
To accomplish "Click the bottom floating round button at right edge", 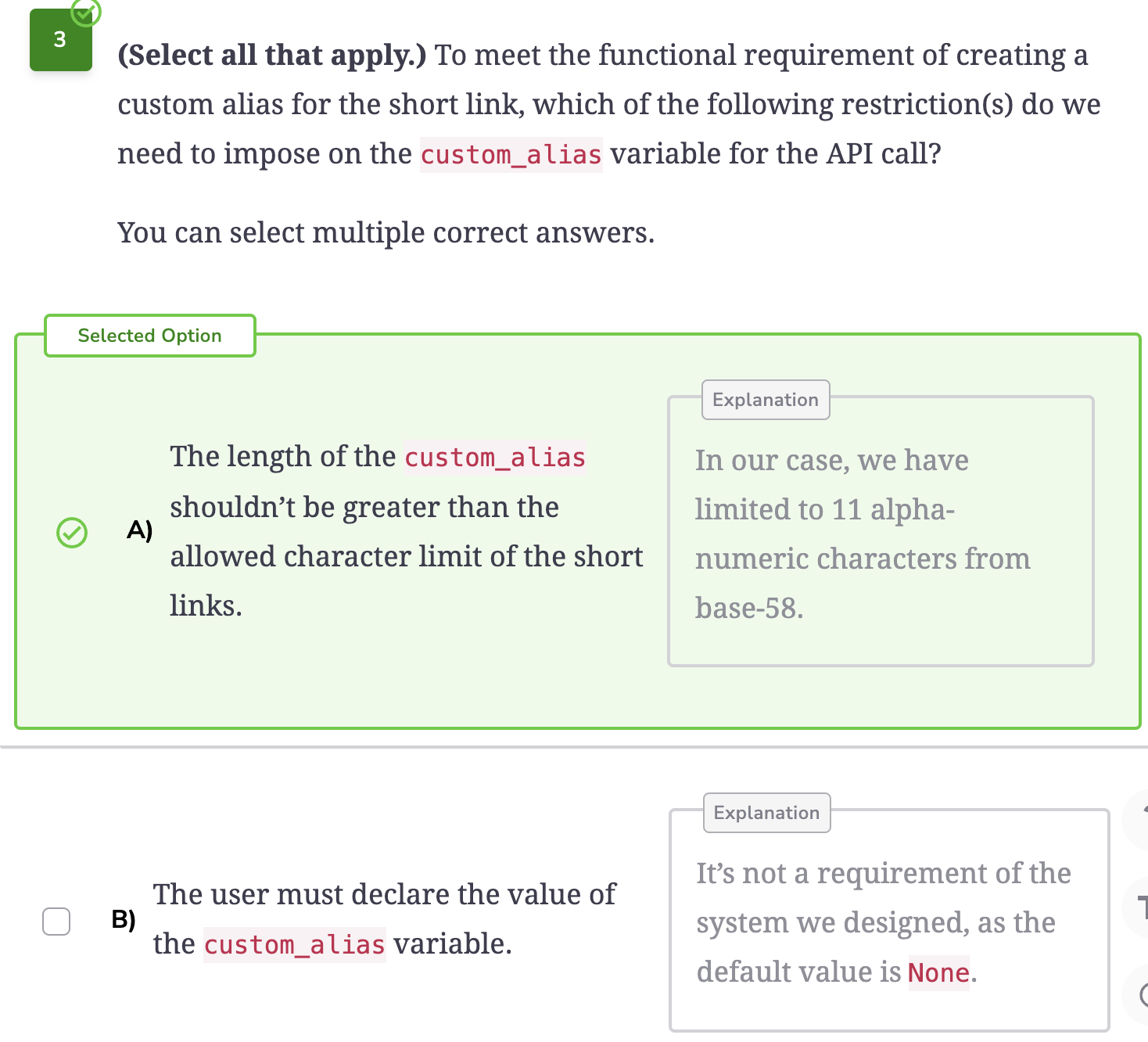I will 1135,995.
